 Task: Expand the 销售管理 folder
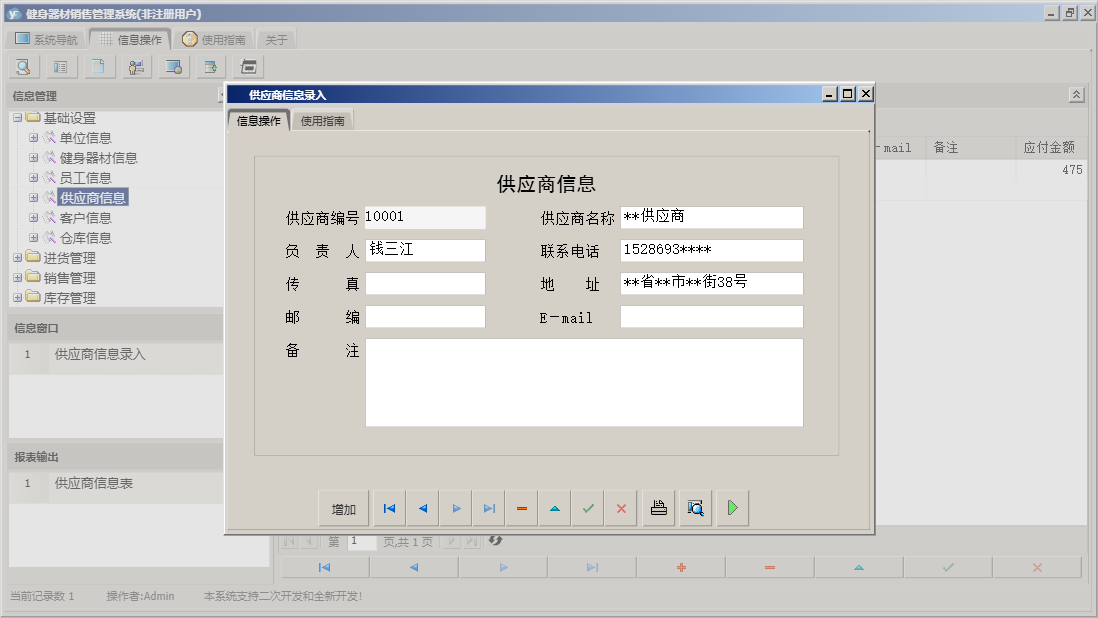tap(17, 277)
